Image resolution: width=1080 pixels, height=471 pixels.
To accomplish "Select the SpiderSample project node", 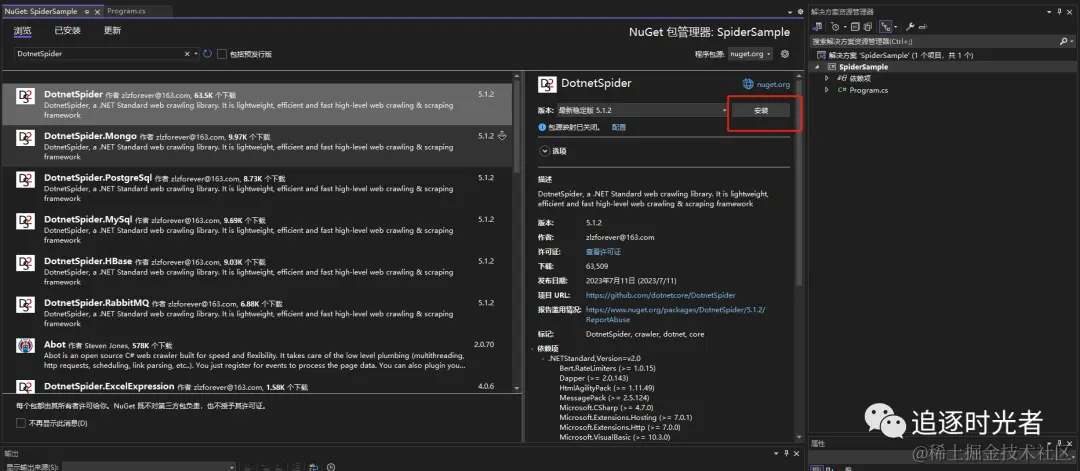I will coord(863,67).
